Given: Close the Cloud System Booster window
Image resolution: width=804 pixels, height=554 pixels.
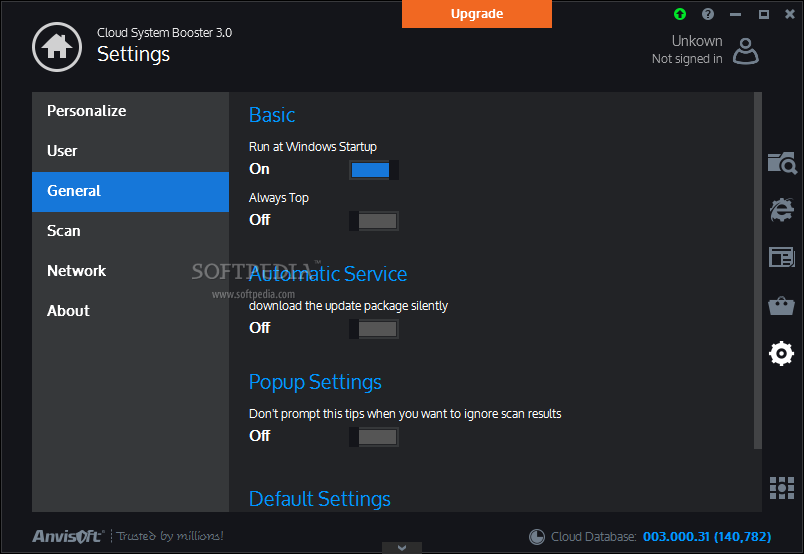Looking at the screenshot, I should tap(790, 14).
